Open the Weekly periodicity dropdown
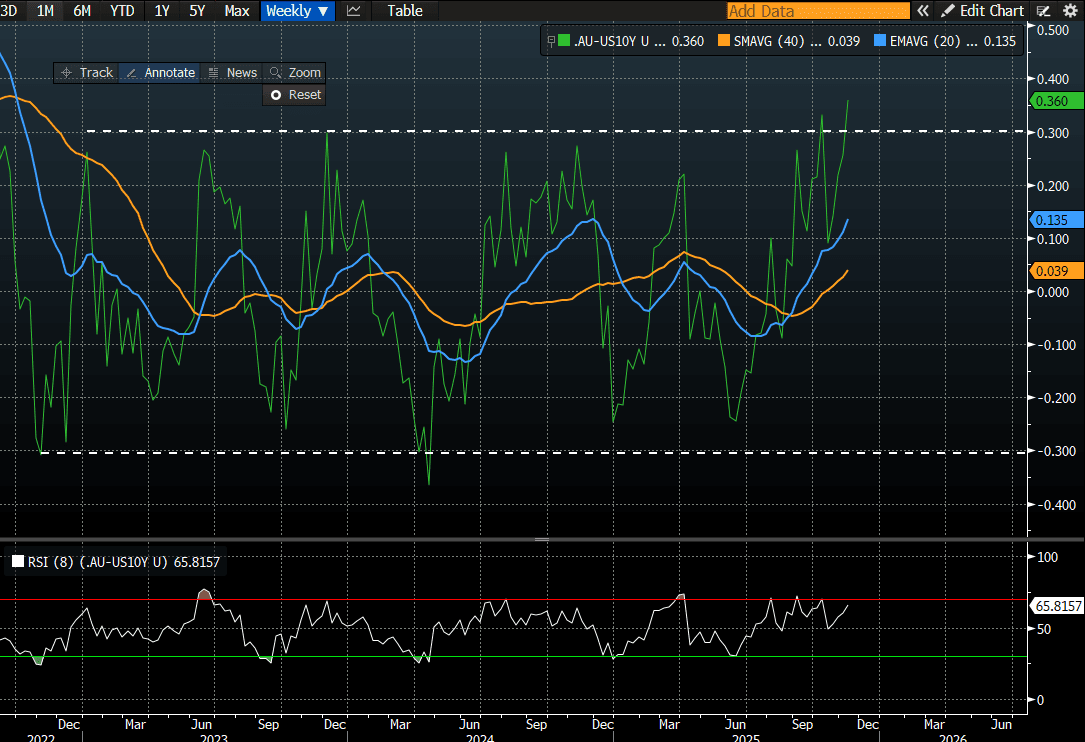The image size is (1085, 742). coord(297,11)
